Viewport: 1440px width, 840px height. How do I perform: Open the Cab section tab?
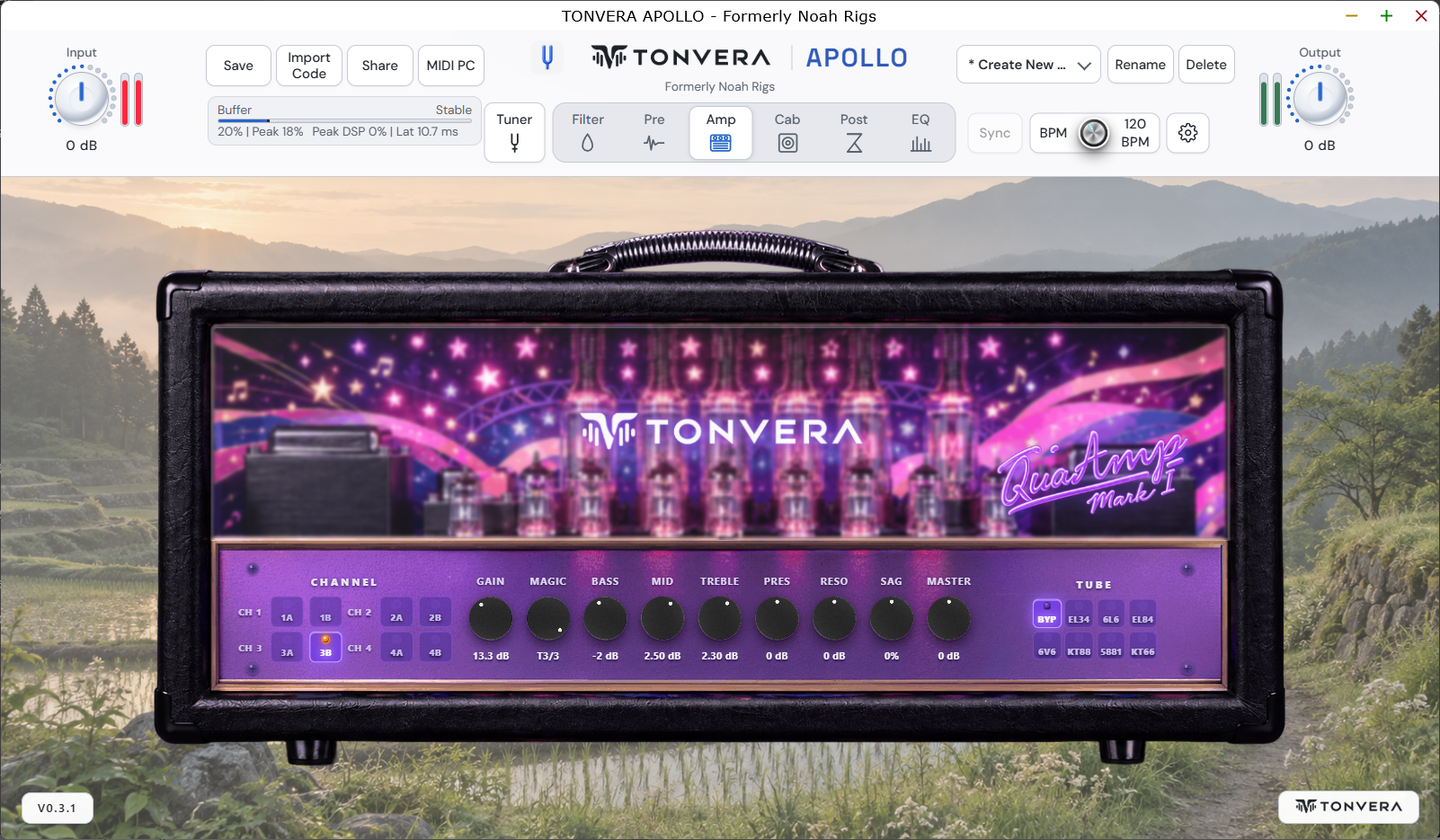(x=787, y=132)
